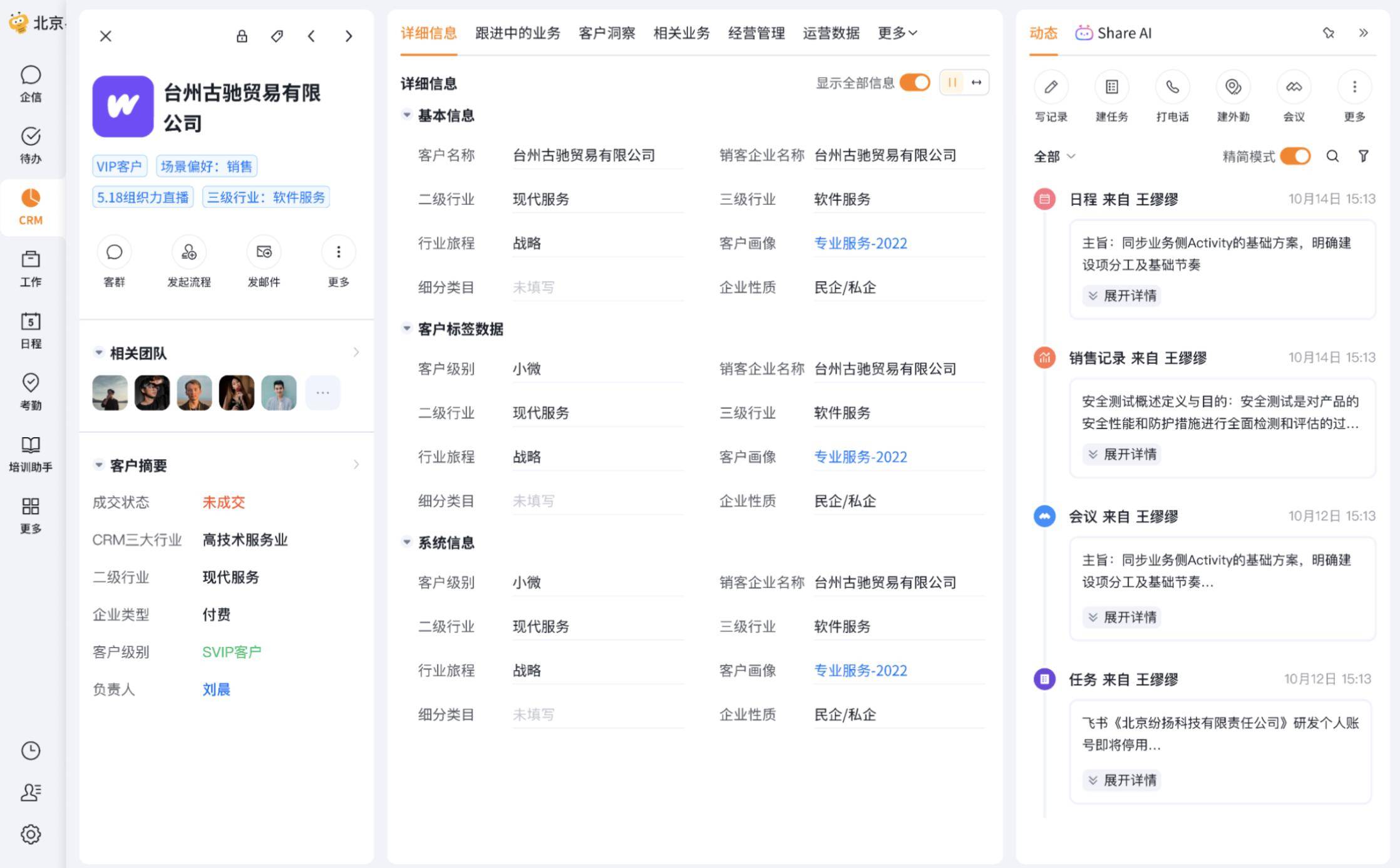
Task: Collapse the 基本信息 section
Action: coord(407,115)
